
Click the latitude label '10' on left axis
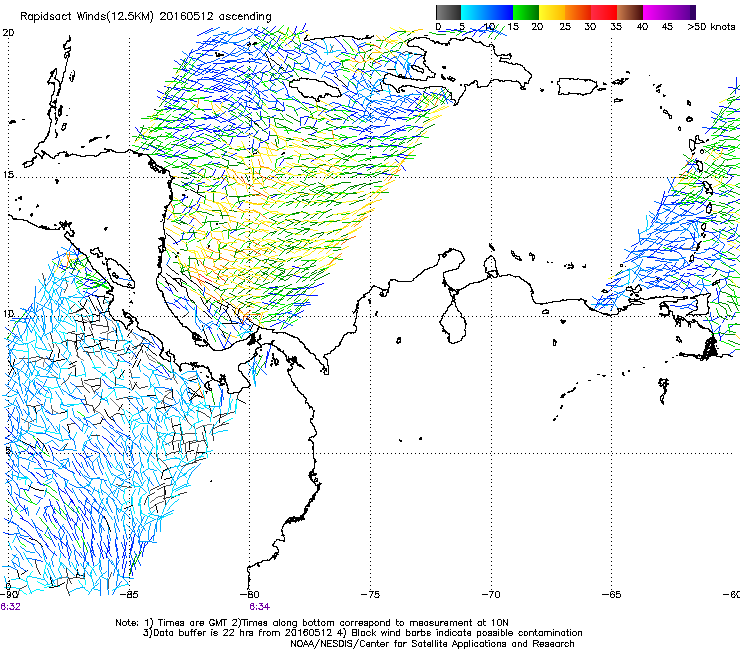click(x=8, y=314)
